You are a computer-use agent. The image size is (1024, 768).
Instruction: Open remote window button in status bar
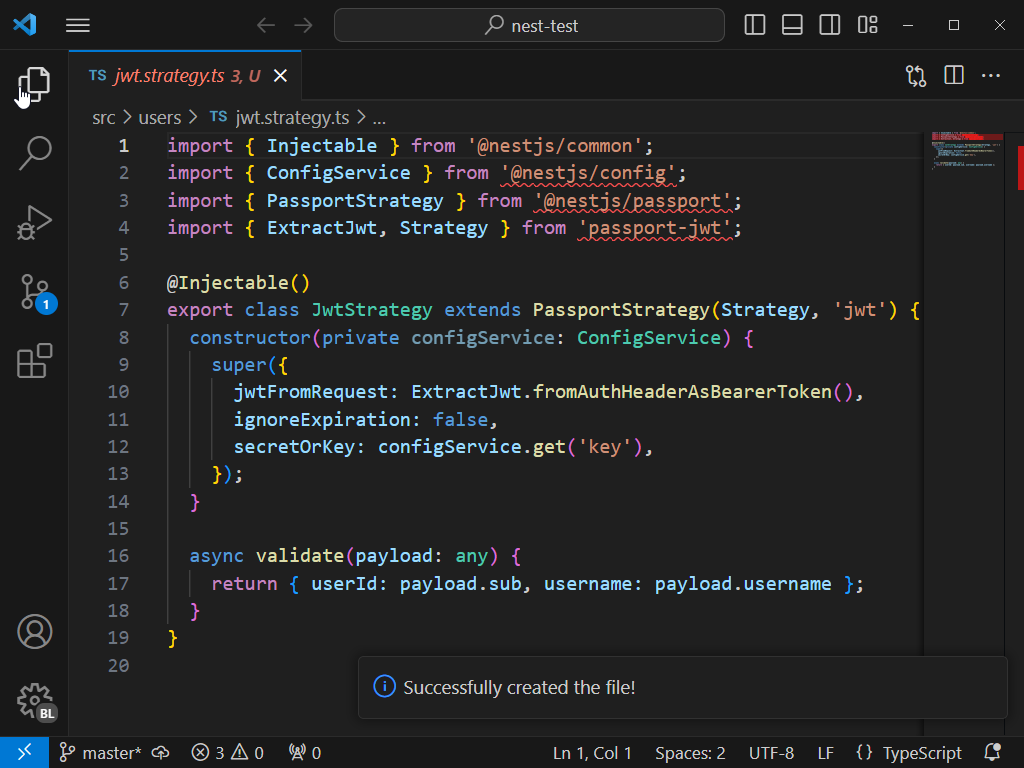tap(24, 753)
